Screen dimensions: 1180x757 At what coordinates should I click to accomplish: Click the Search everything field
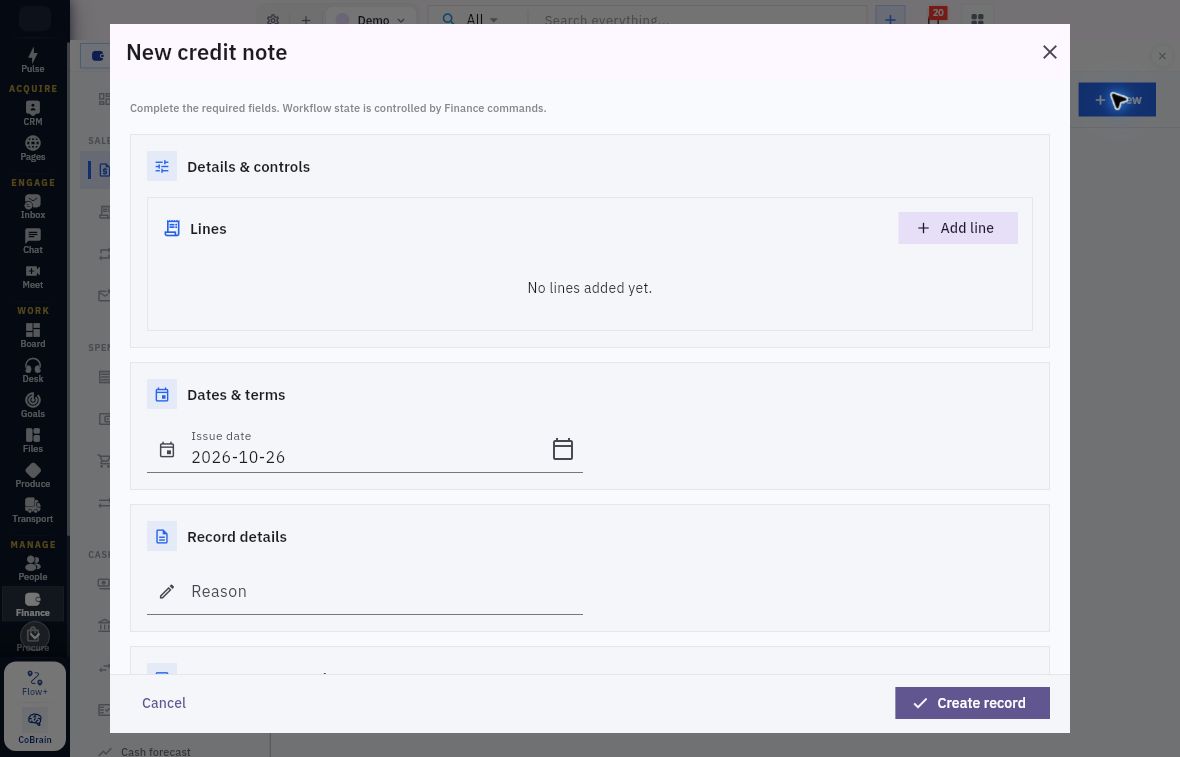(x=696, y=20)
